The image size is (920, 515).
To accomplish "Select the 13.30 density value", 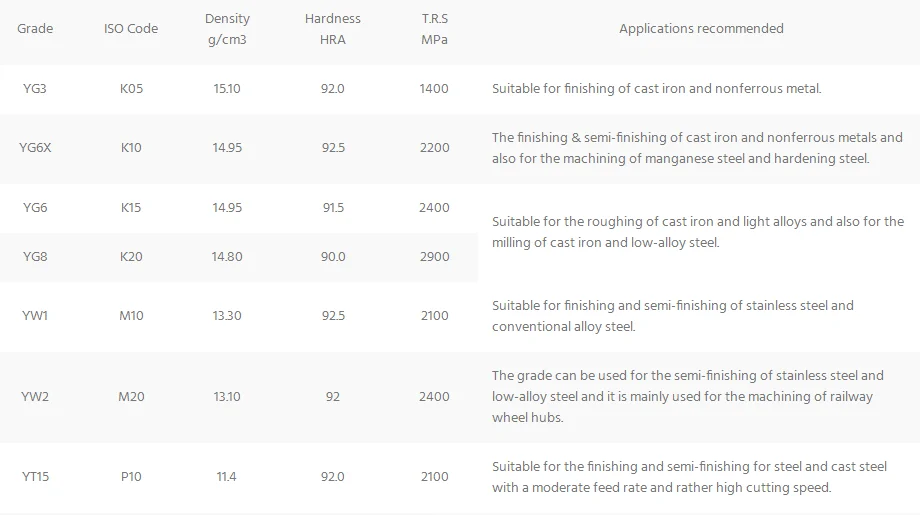I will (x=227, y=316).
